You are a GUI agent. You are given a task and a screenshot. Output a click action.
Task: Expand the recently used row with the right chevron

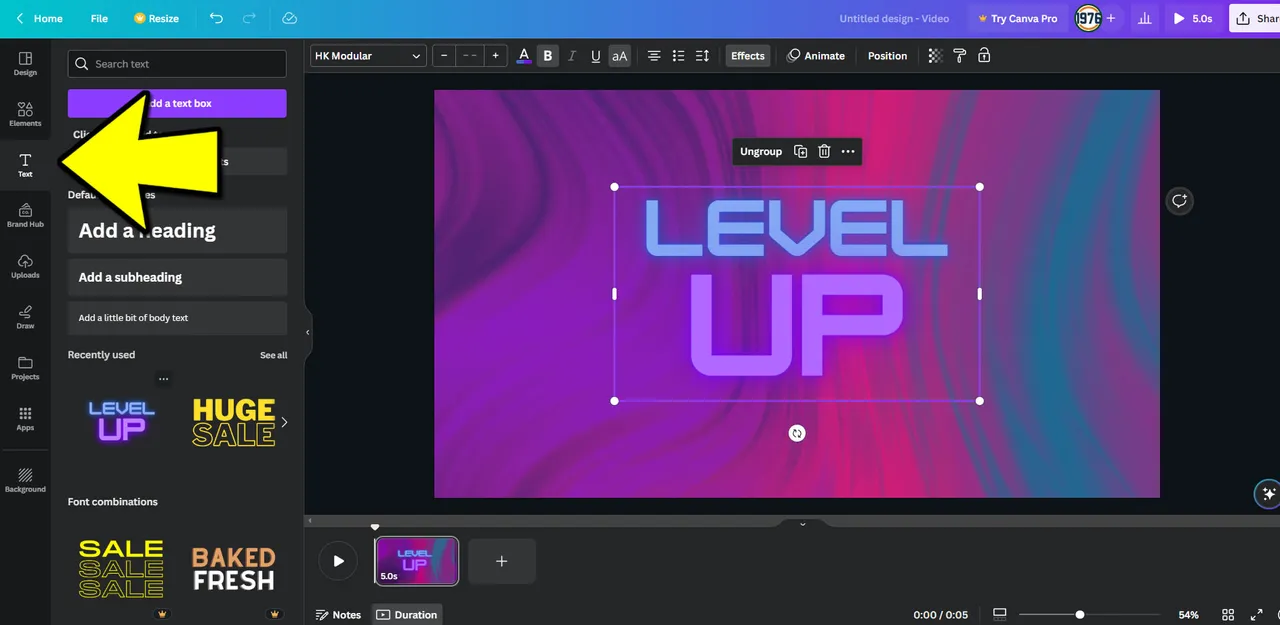284,422
